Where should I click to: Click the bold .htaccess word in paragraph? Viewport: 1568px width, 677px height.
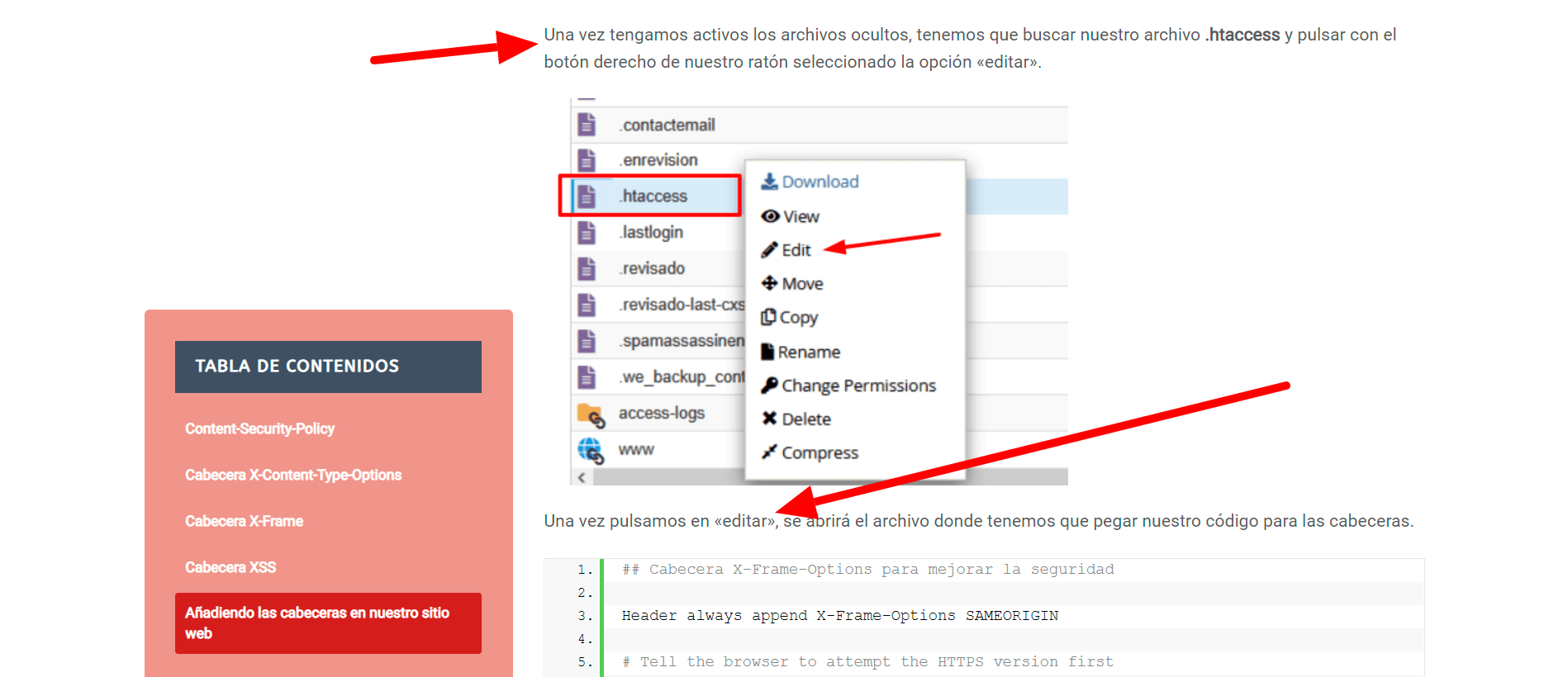pos(1243,35)
